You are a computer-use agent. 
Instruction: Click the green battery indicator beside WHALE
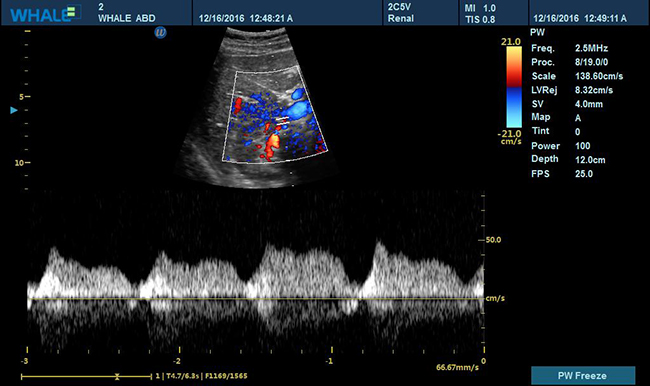pyautogui.click(x=71, y=12)
